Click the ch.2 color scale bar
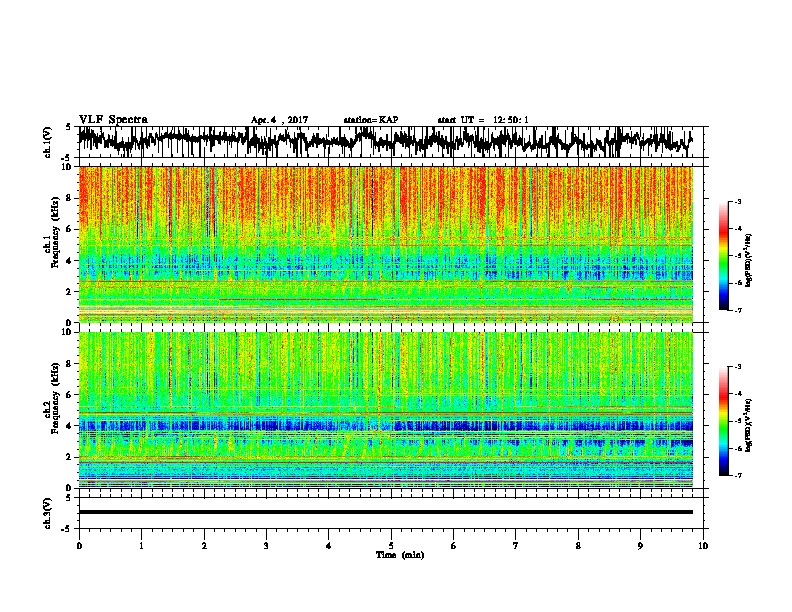The width and height of the screenshot is (792, 612). click(724, 421)
